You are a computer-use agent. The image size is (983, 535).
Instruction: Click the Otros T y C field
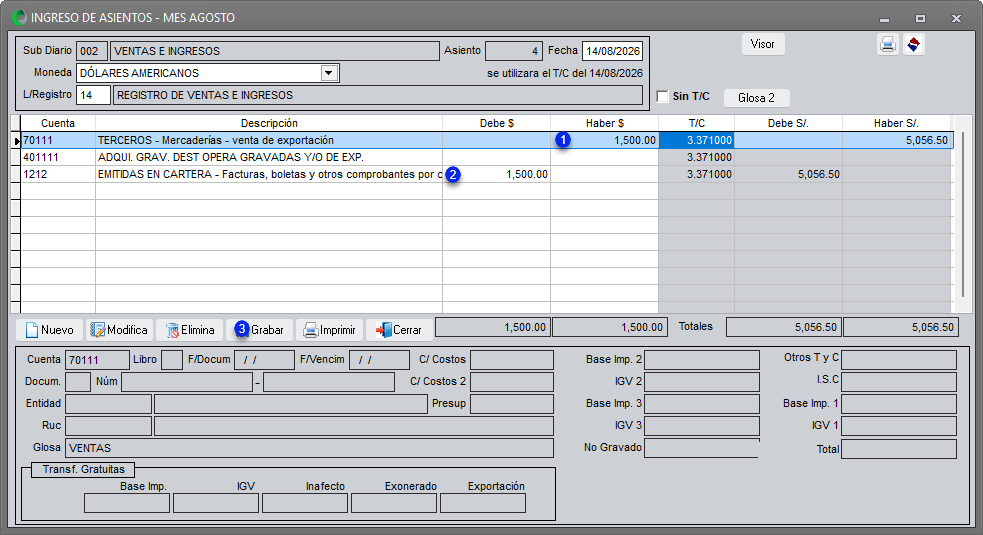click(x=899, y=360)
